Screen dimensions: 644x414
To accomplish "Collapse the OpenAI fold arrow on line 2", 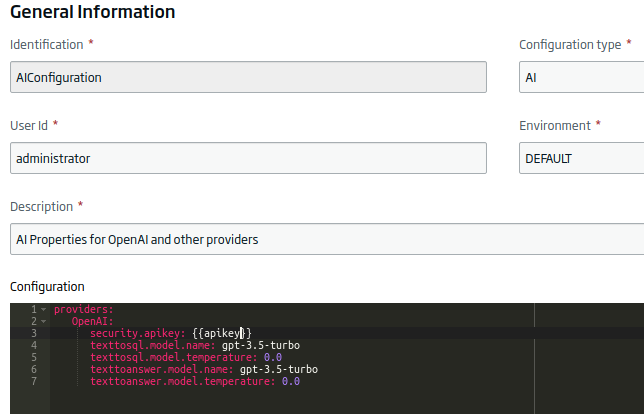I will point(44,321).
